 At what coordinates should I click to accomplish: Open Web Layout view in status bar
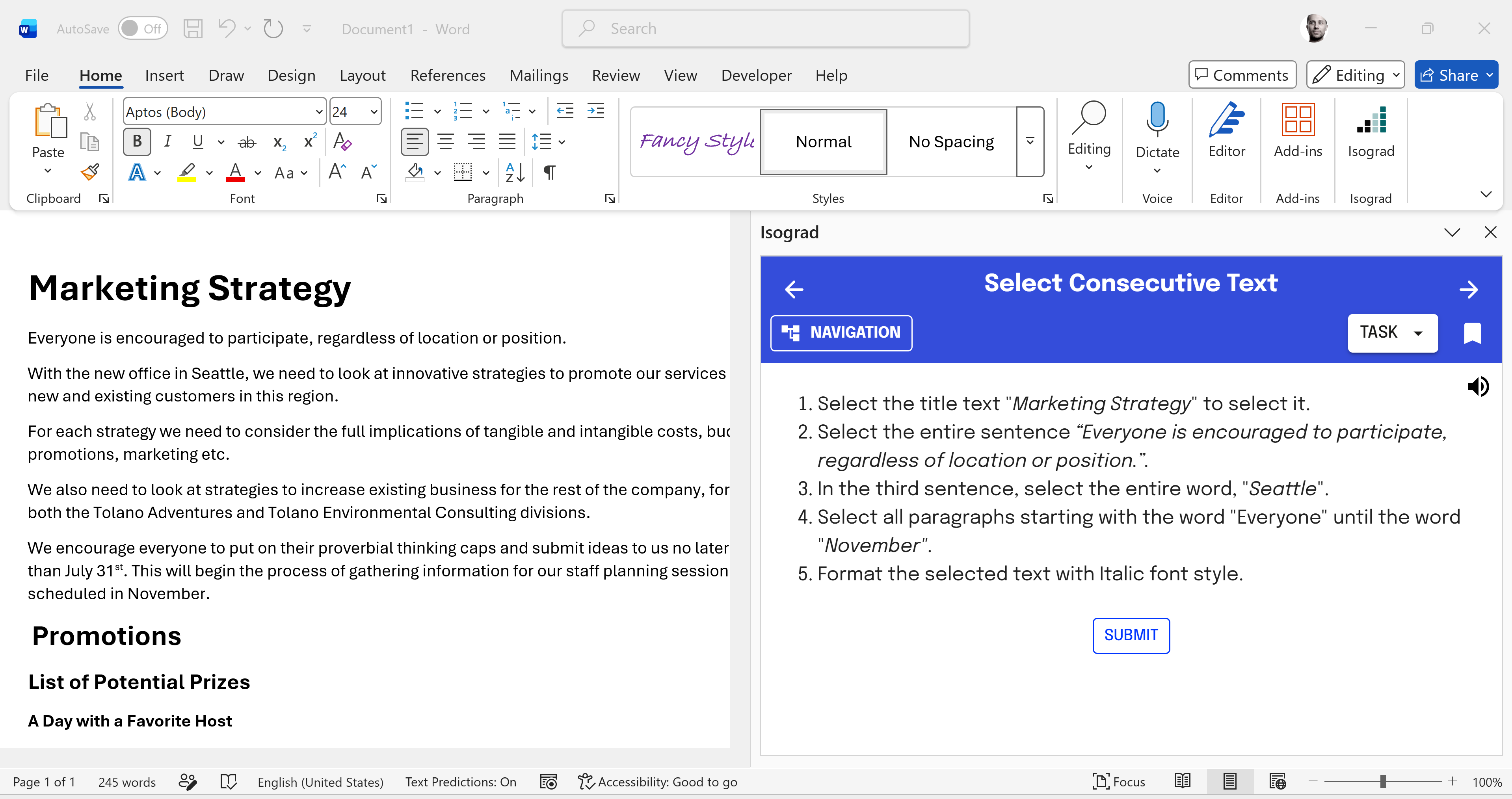tap(1277, 781)
